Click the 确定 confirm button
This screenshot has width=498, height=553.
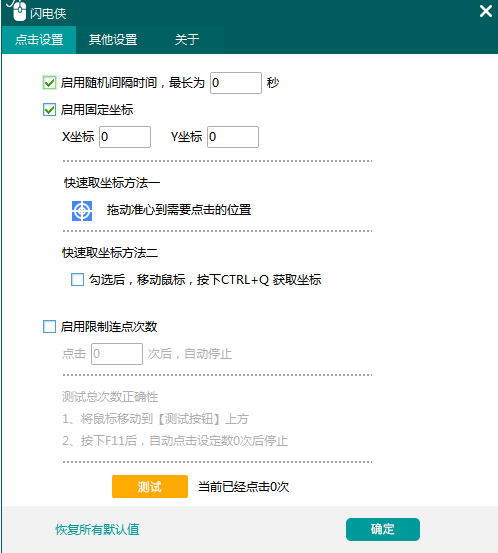point(383,529)
